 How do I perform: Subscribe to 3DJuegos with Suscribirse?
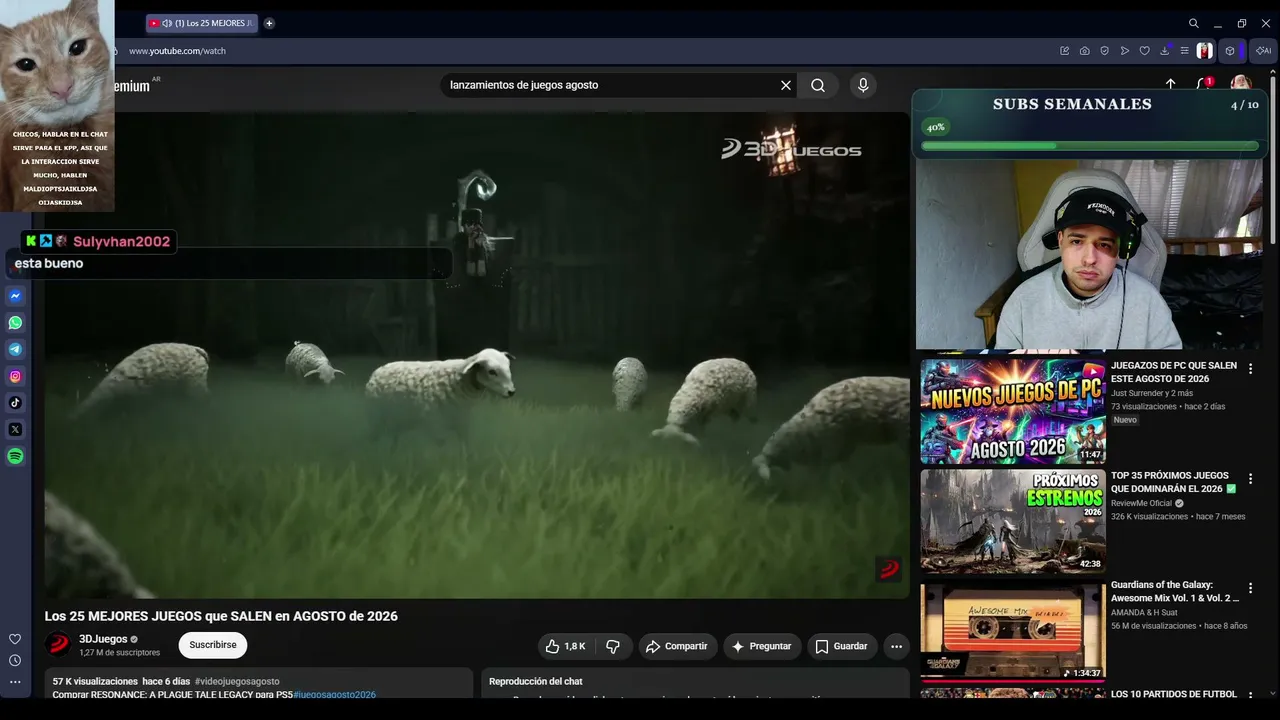(213, 645)
